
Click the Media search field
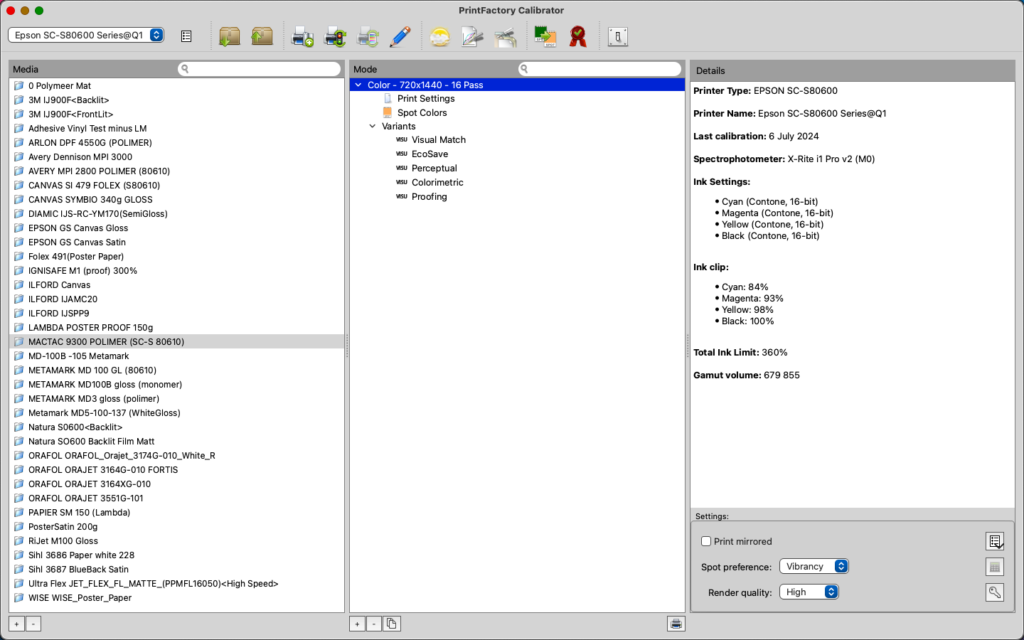[x=259, y=69]
